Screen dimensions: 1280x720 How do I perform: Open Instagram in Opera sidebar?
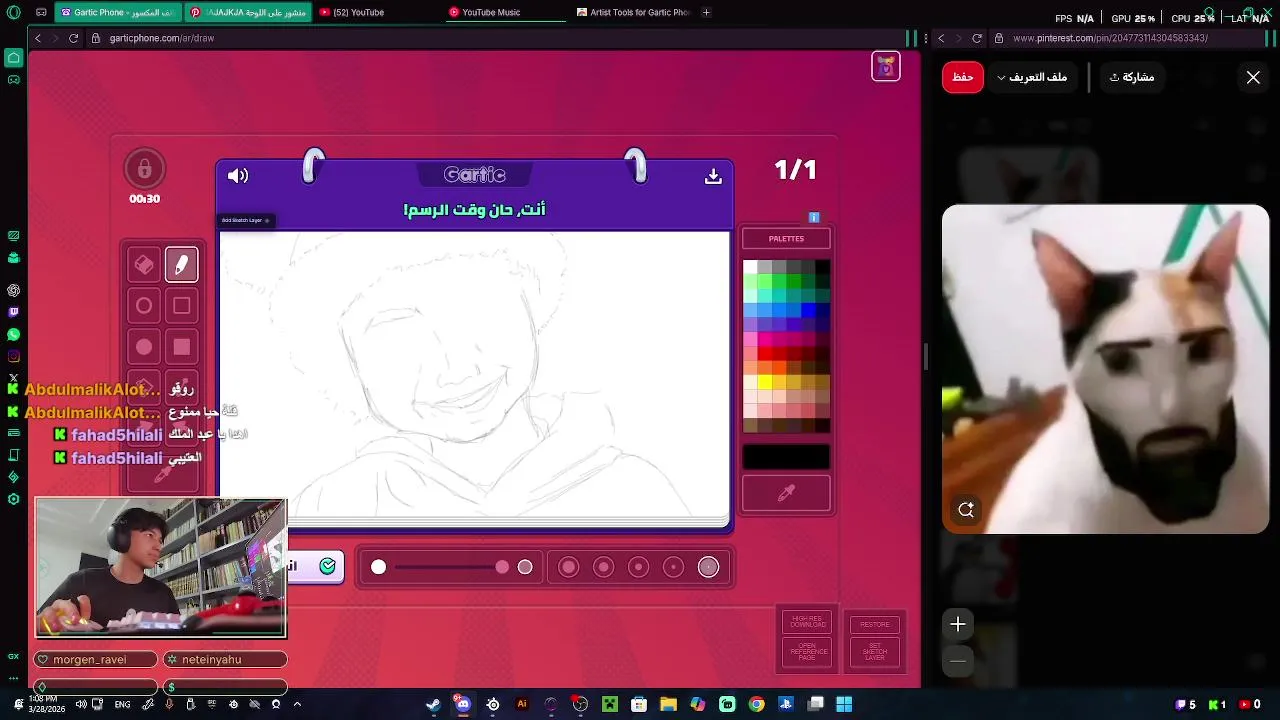tap(13, 357)
